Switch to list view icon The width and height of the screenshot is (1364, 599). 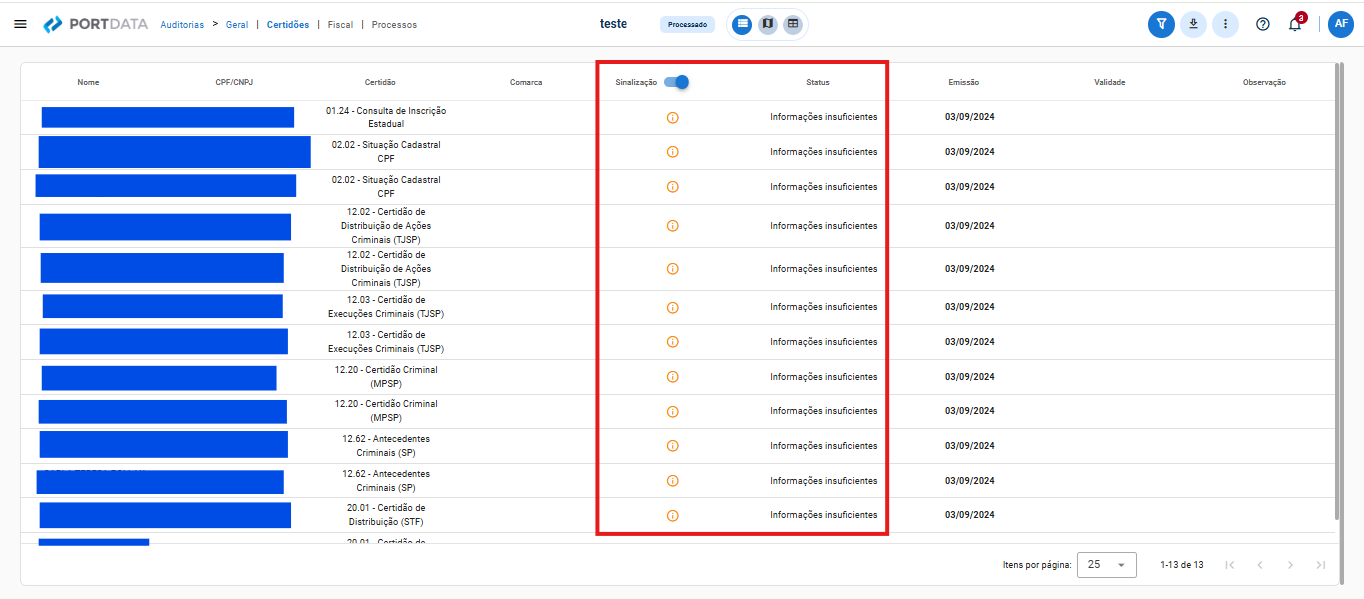pyautogui.click(x=742, y=24)
